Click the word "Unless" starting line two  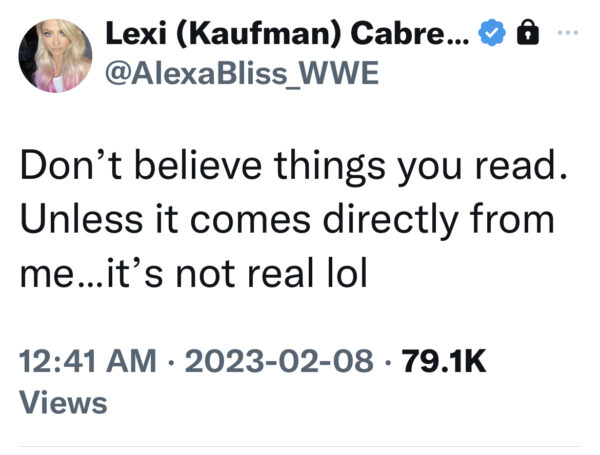click(x=82, y=219)
